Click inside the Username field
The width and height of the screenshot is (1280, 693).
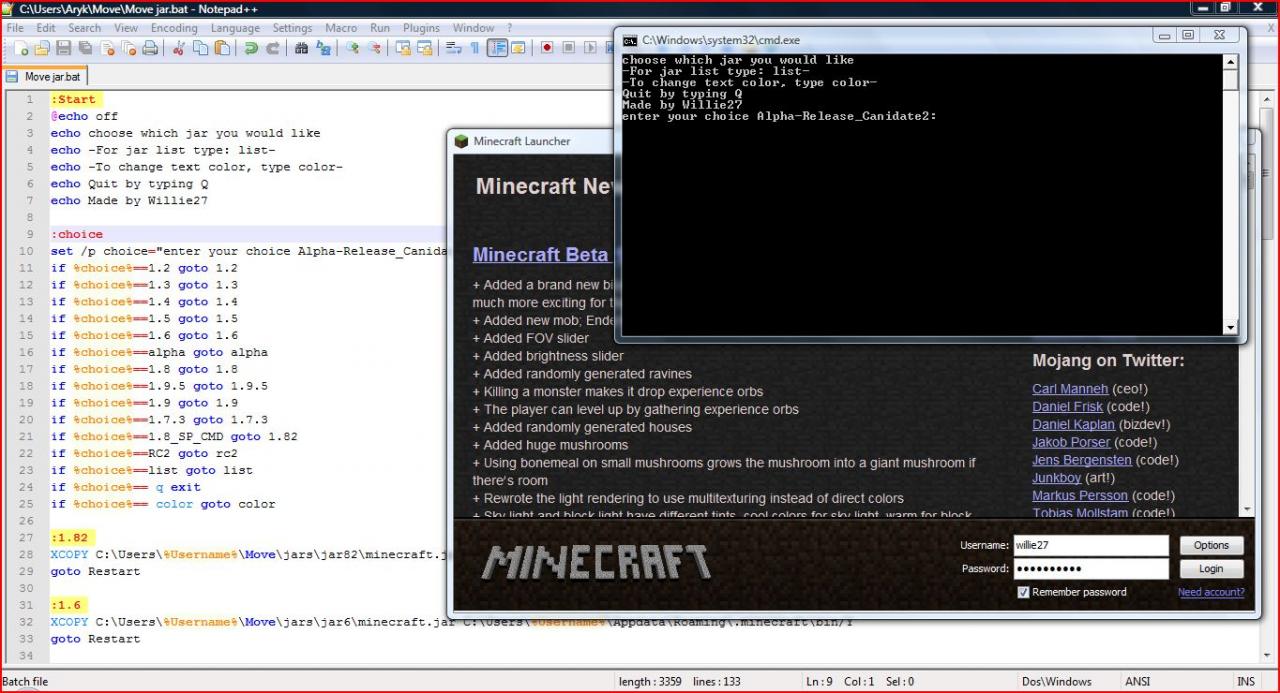(x=1090, y=545)
